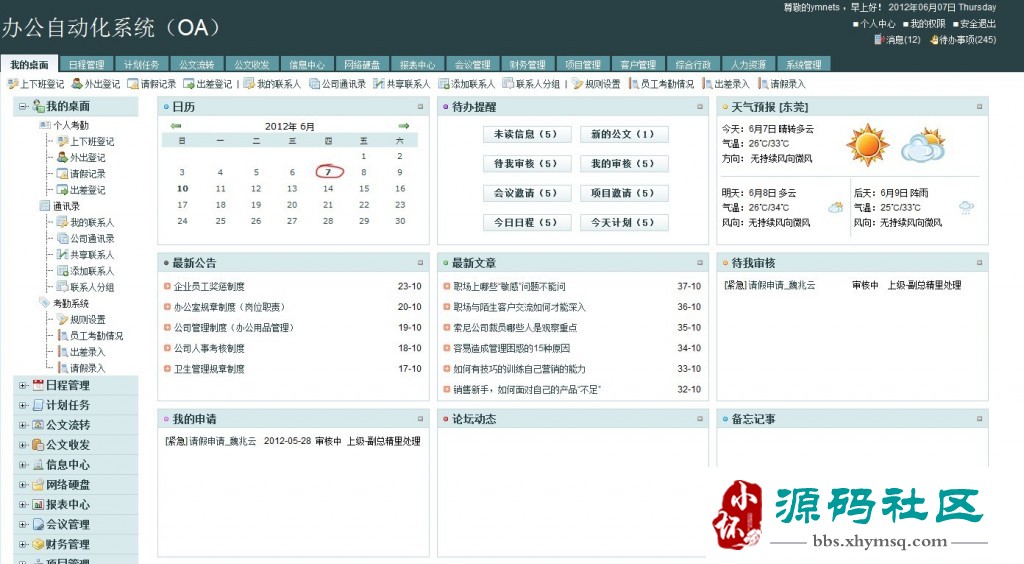Click 请假录入 toolbar icon

click(763, 84)
